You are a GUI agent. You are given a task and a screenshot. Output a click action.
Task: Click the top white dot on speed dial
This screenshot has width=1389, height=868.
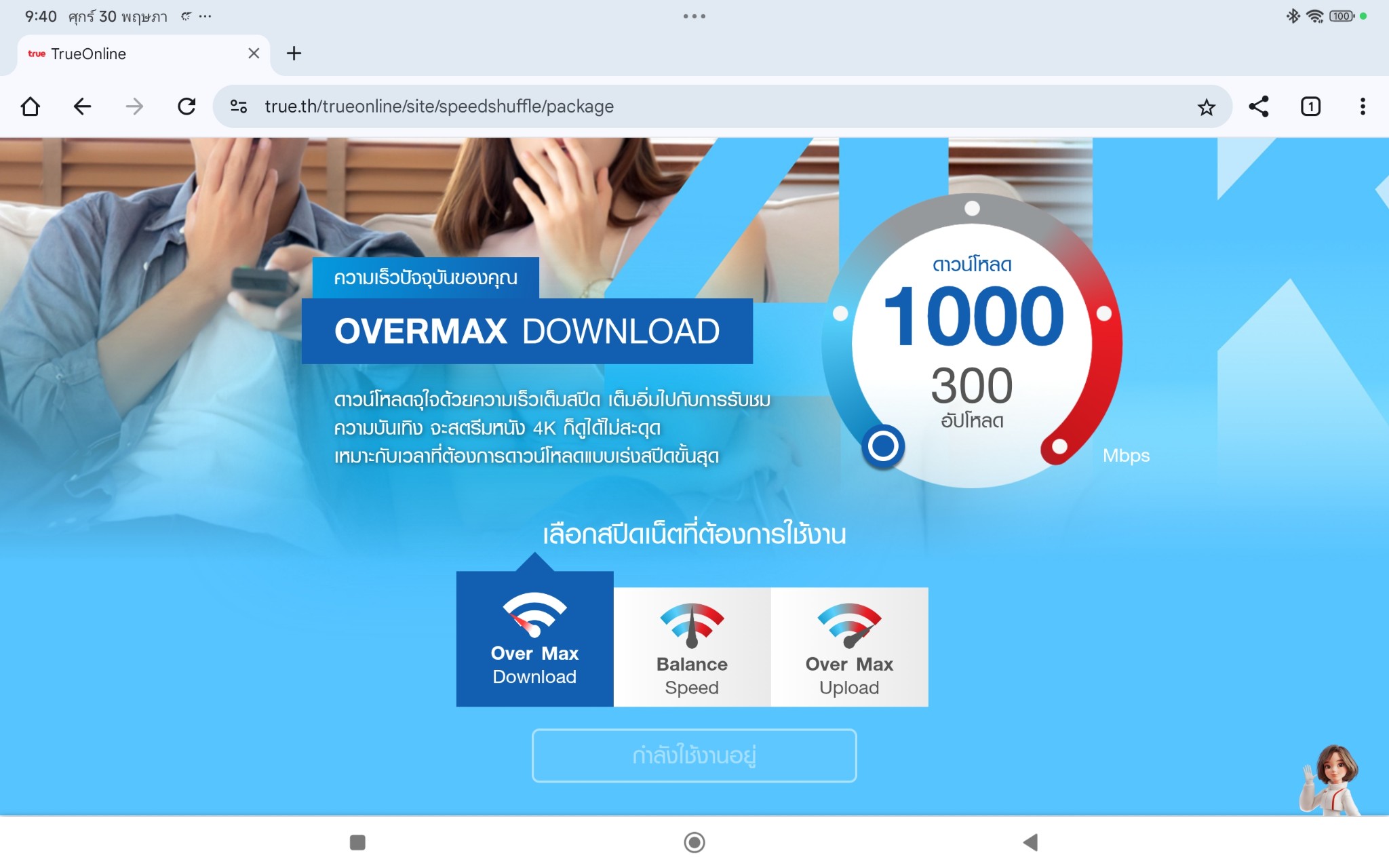pyautogui.click(x=972, y=208)
